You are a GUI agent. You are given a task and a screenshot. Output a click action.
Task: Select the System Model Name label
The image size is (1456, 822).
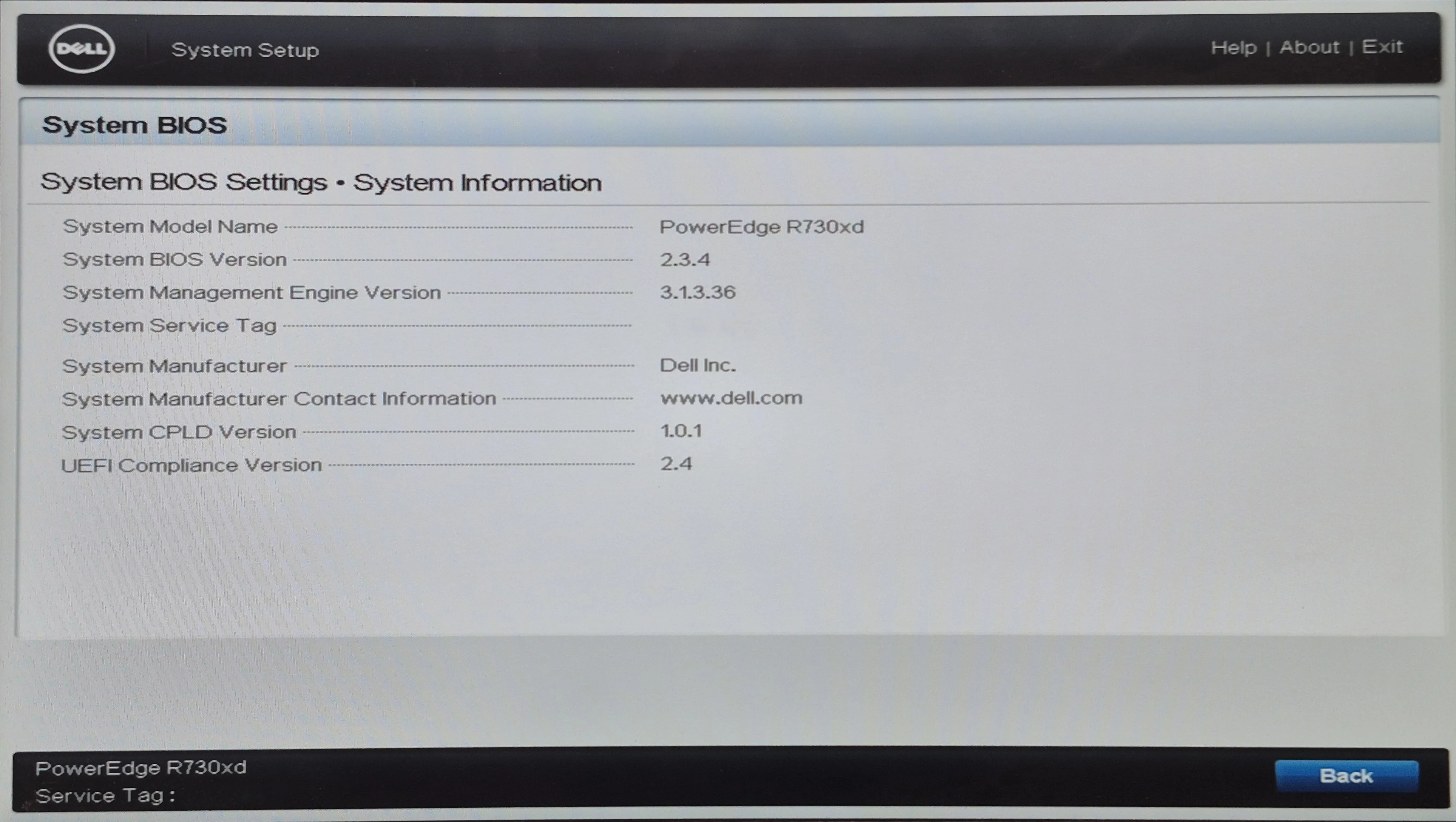click(170, 227)
